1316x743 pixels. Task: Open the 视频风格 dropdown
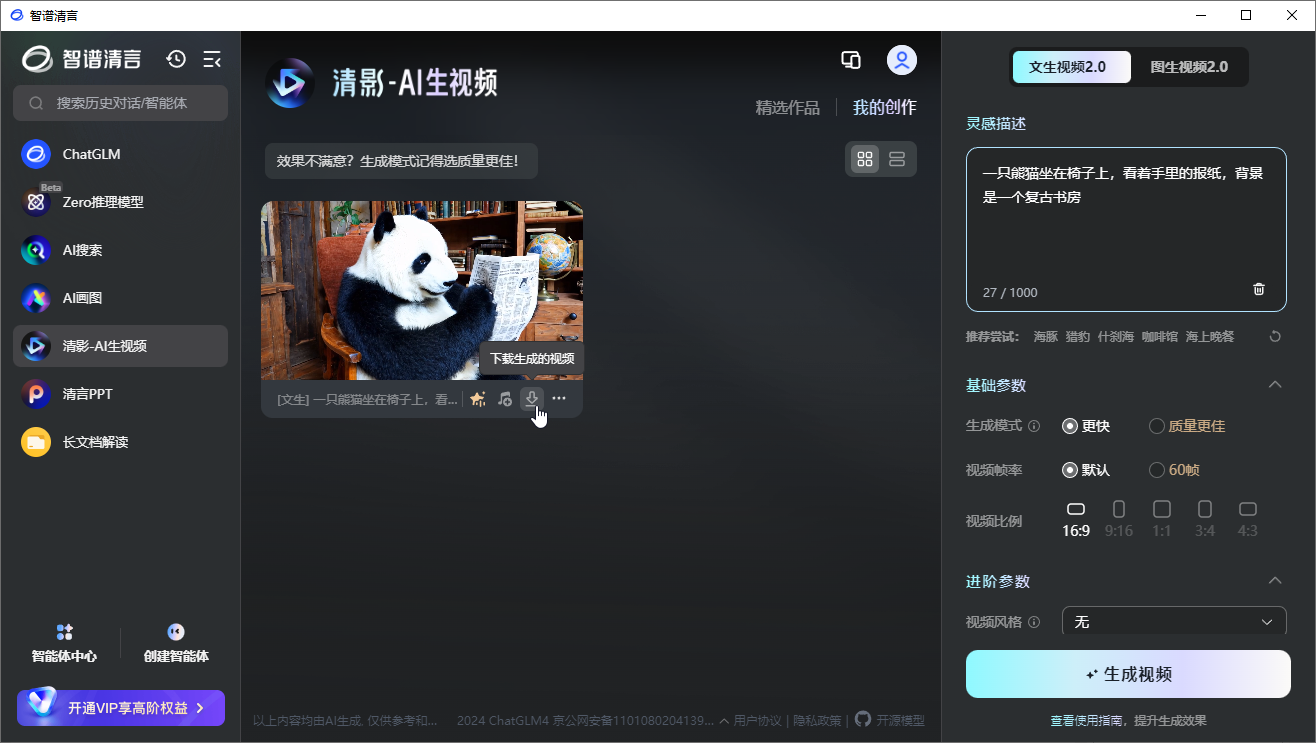click(1173, 621)
